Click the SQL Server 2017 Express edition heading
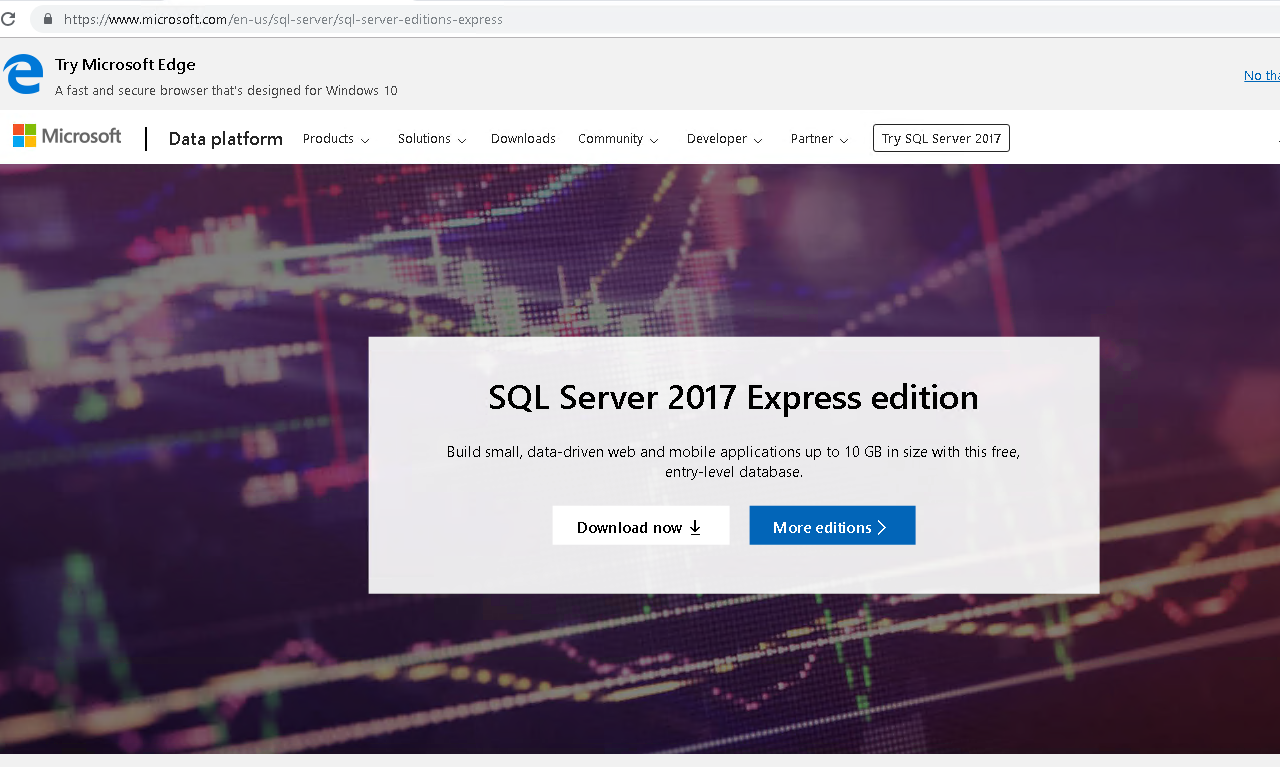The width and height of the screenshot is (1280, 767). click(x=733, y=398)
